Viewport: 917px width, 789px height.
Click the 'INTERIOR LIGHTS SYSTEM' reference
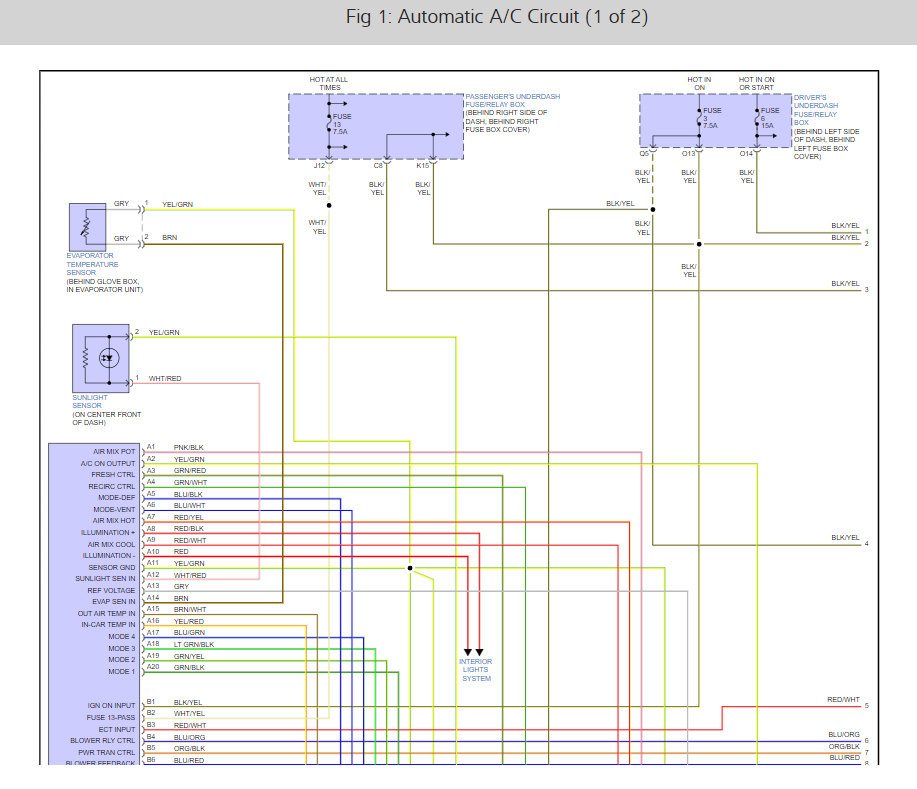tap(475, 670)
